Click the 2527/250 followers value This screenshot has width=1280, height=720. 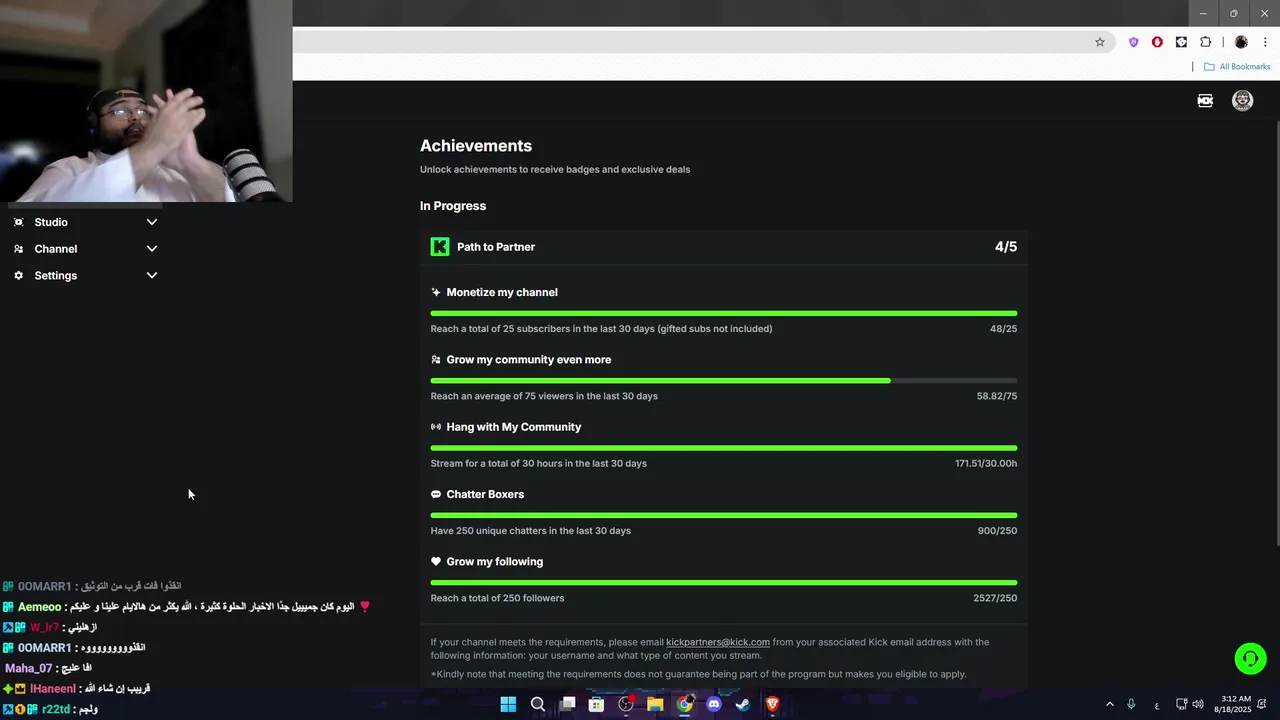[x=995, y=598]
